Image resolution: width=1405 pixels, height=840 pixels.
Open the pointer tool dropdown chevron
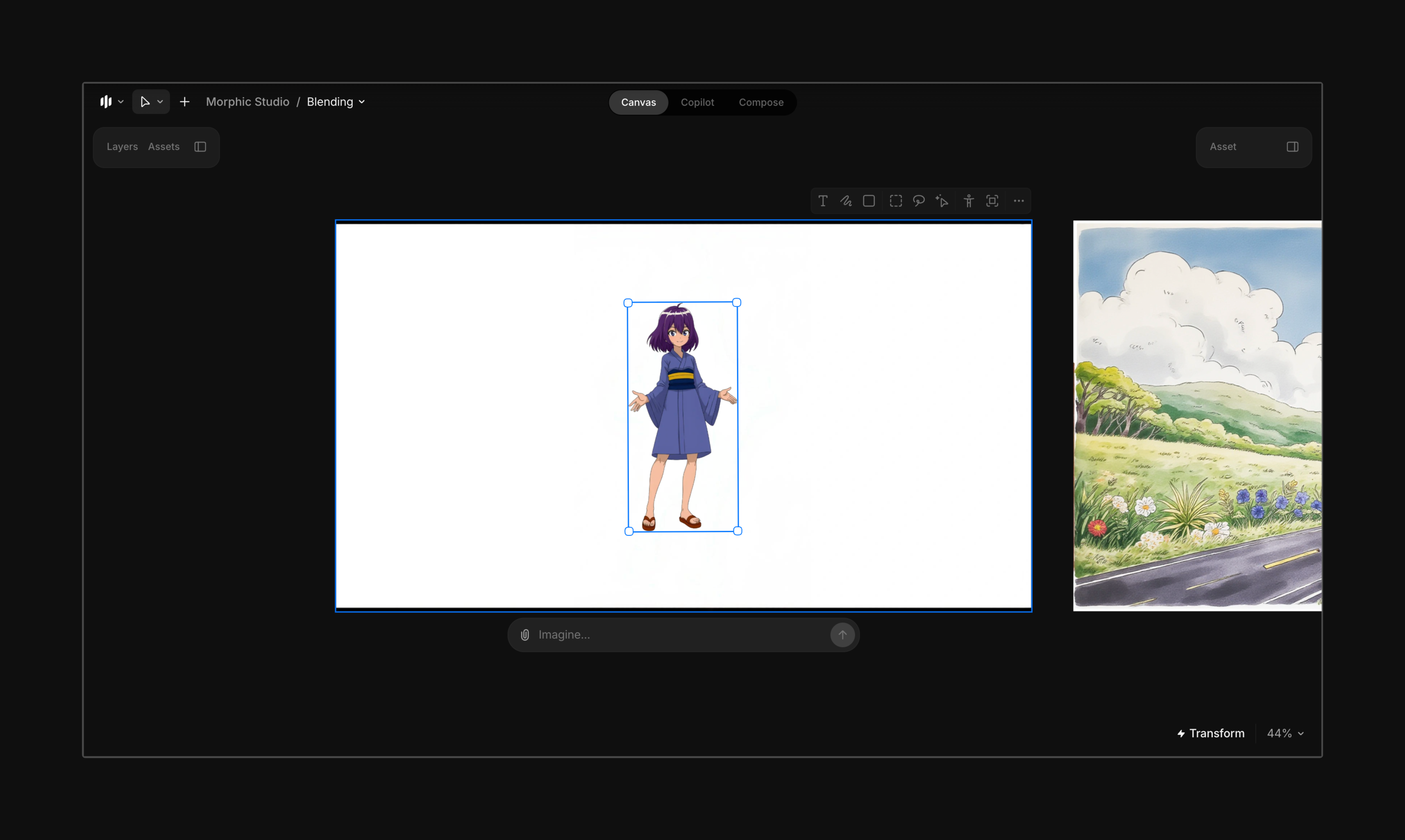[x=160, y=102]
